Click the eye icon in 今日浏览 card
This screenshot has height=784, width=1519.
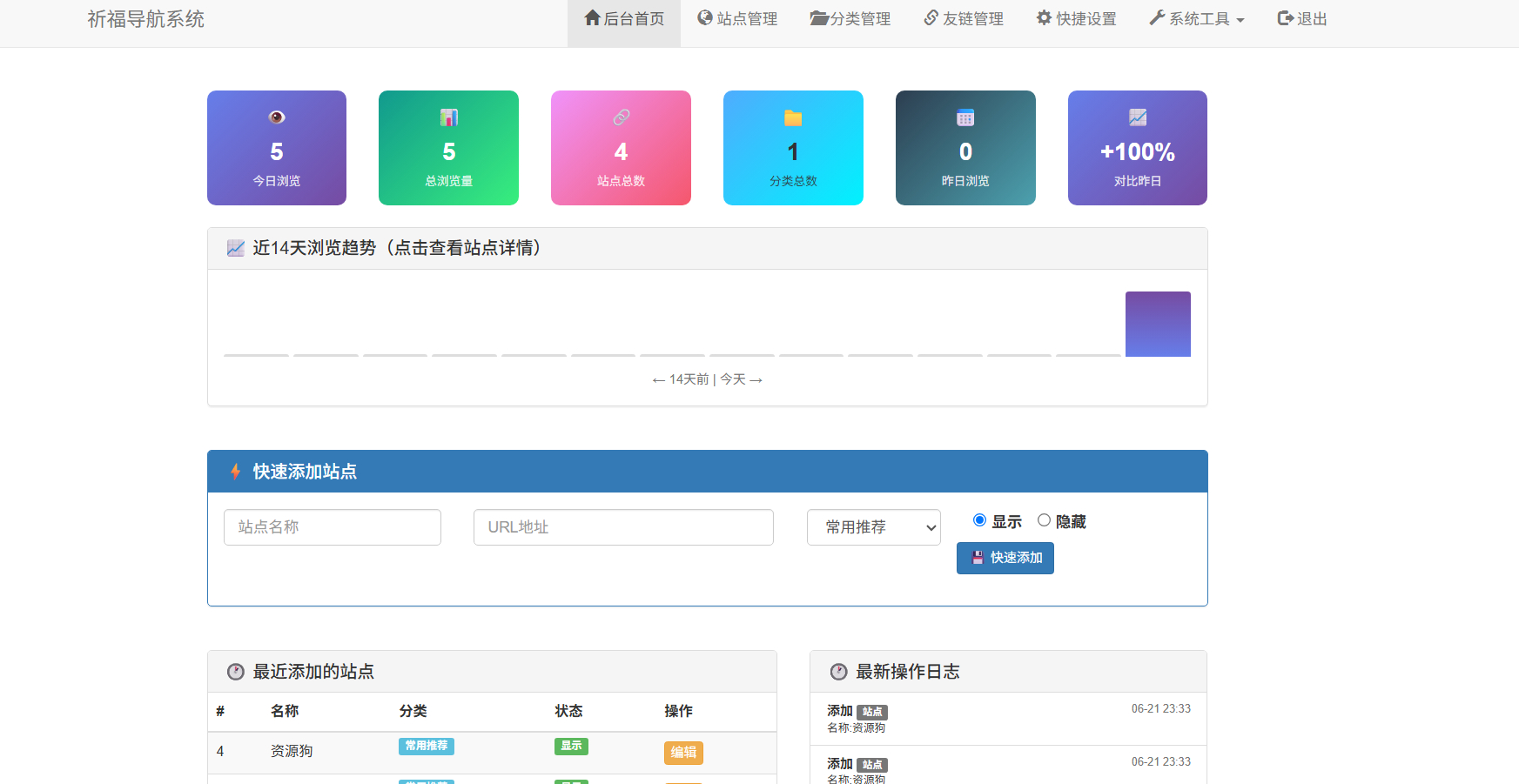[277, 117]
